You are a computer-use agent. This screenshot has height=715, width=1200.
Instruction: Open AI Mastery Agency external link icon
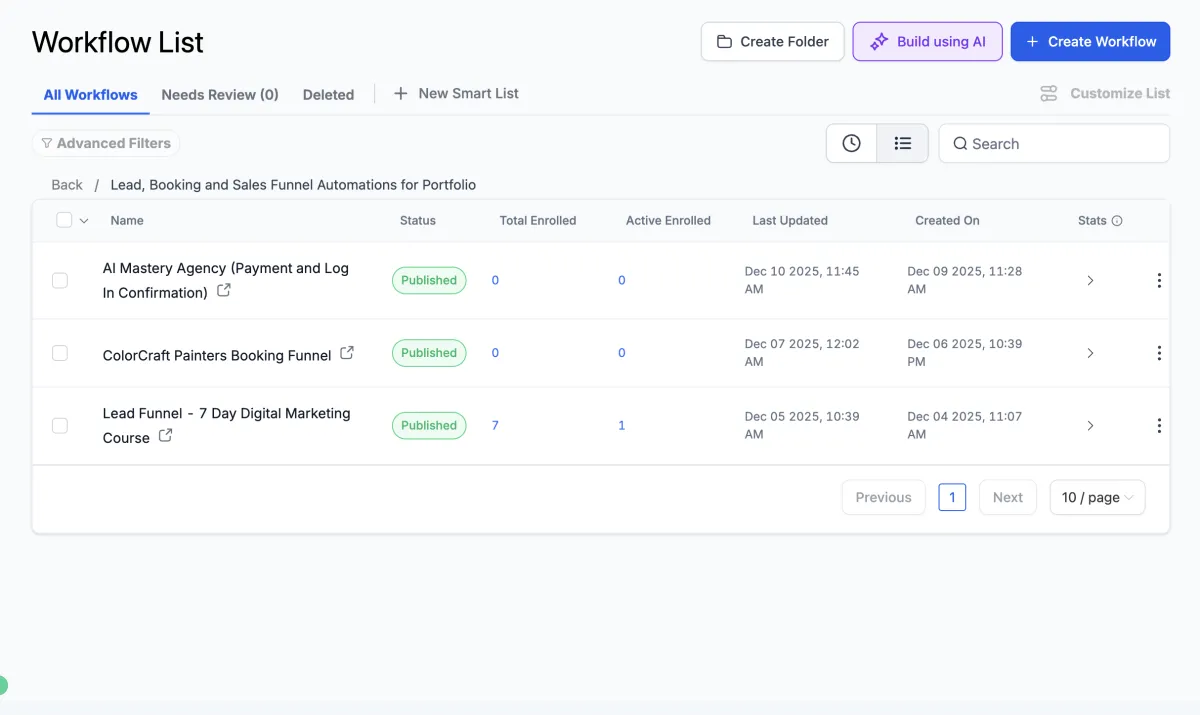coord(224,290)
